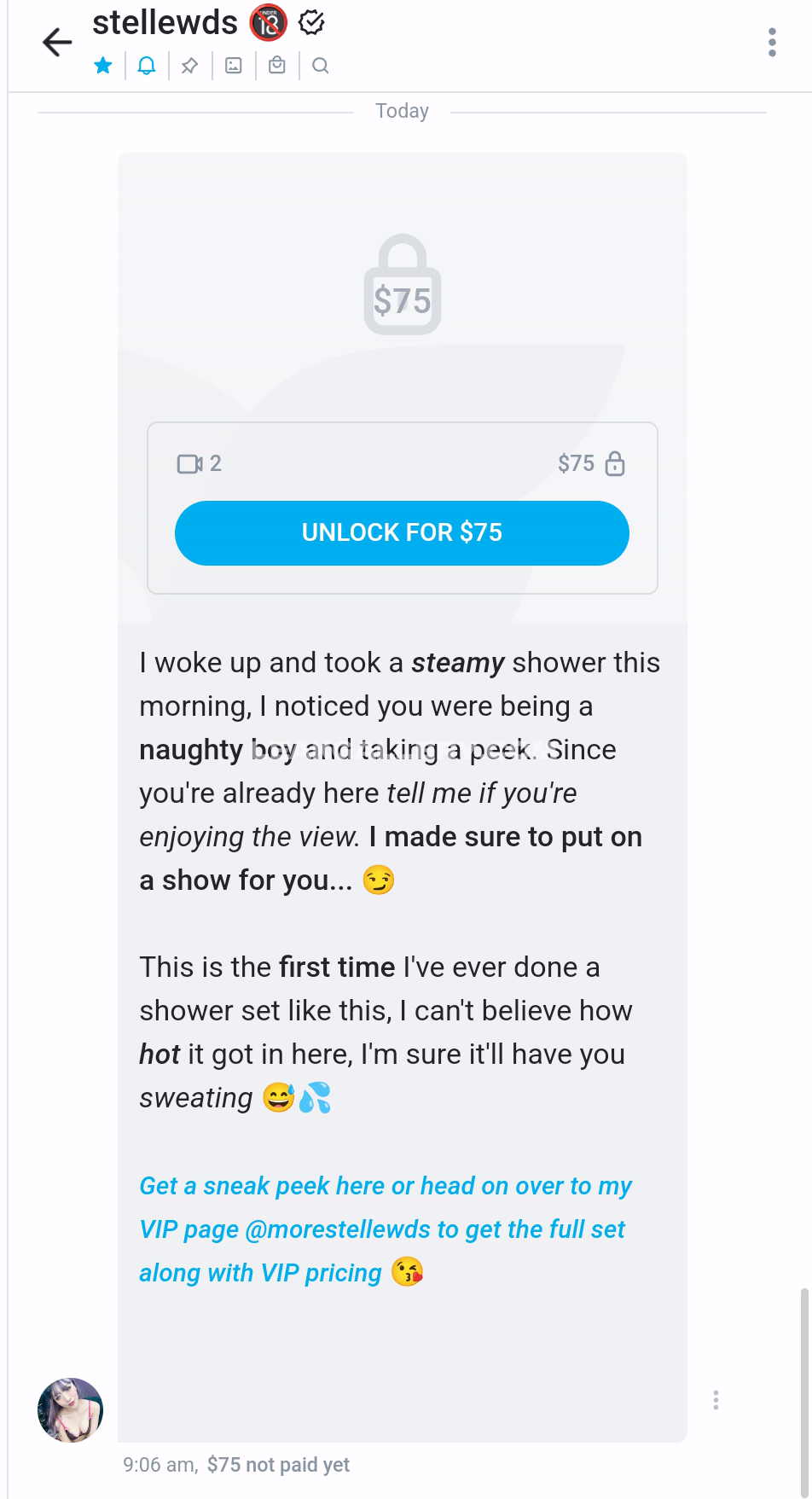Go back using the left arrow
This screenshot has height=1499, width=812.
(57, 43)
